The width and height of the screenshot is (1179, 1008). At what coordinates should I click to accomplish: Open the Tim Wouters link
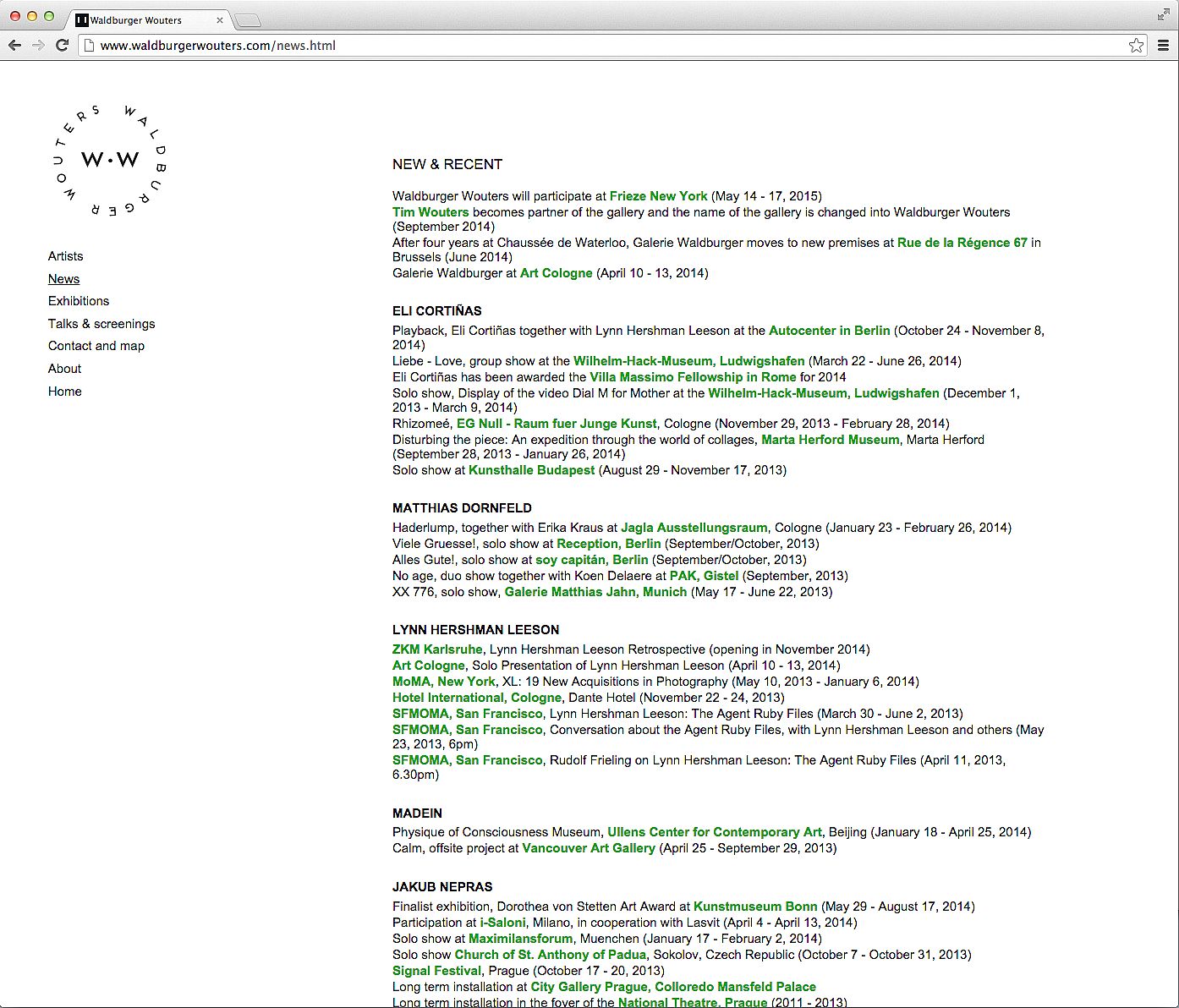coord(430,212)
